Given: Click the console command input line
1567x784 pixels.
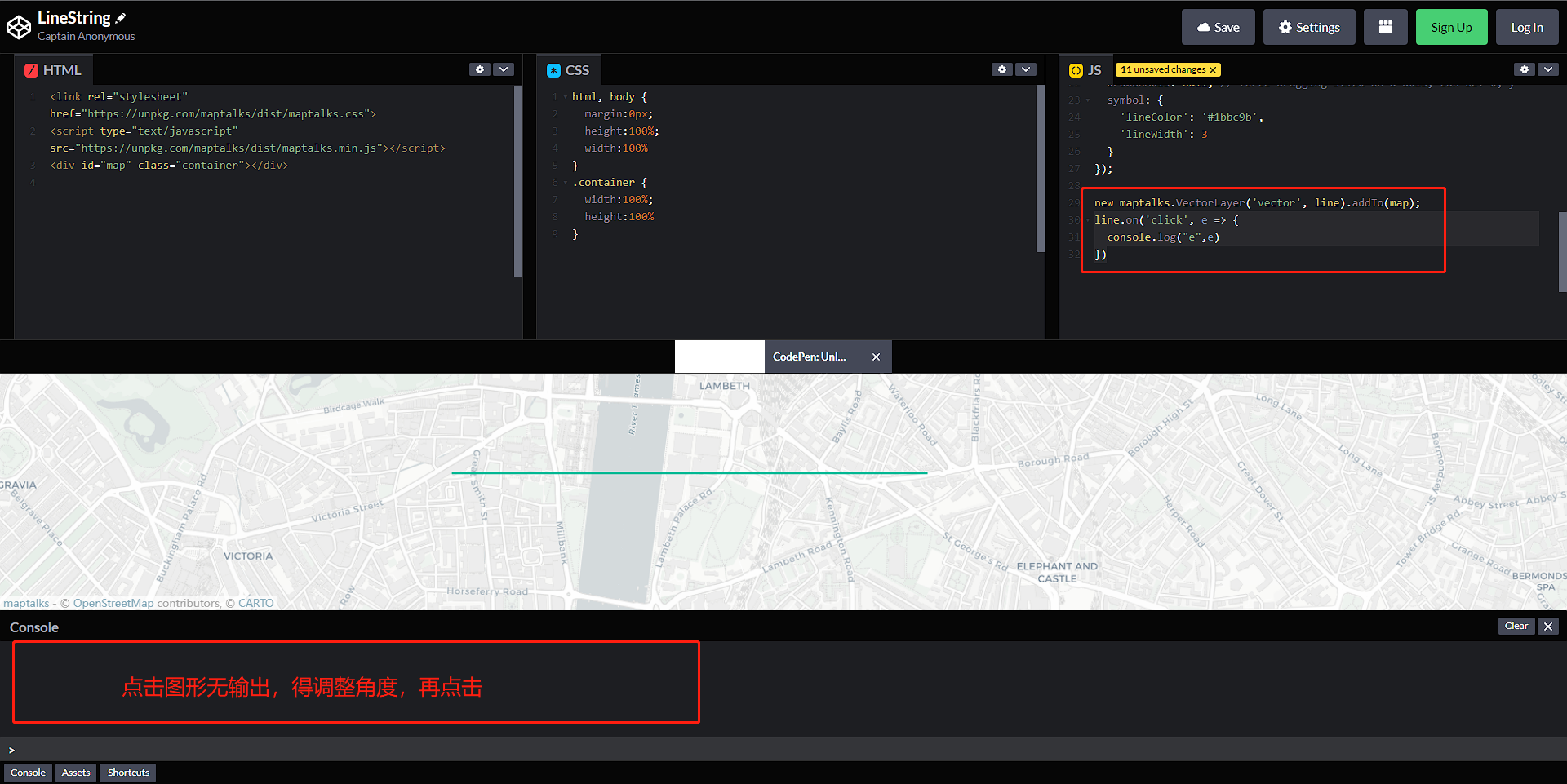Looking at the screenshot, I should 783,750.
